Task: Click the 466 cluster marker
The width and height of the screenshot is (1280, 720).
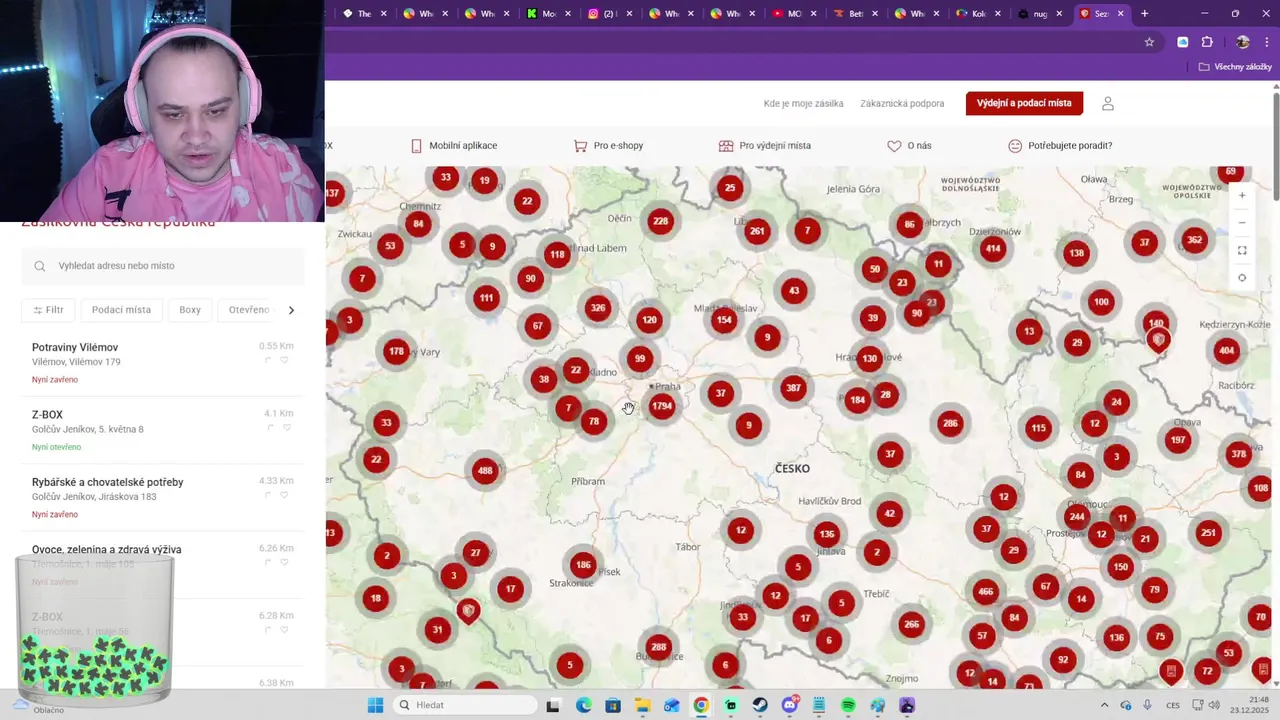Action: click(985, 592)
